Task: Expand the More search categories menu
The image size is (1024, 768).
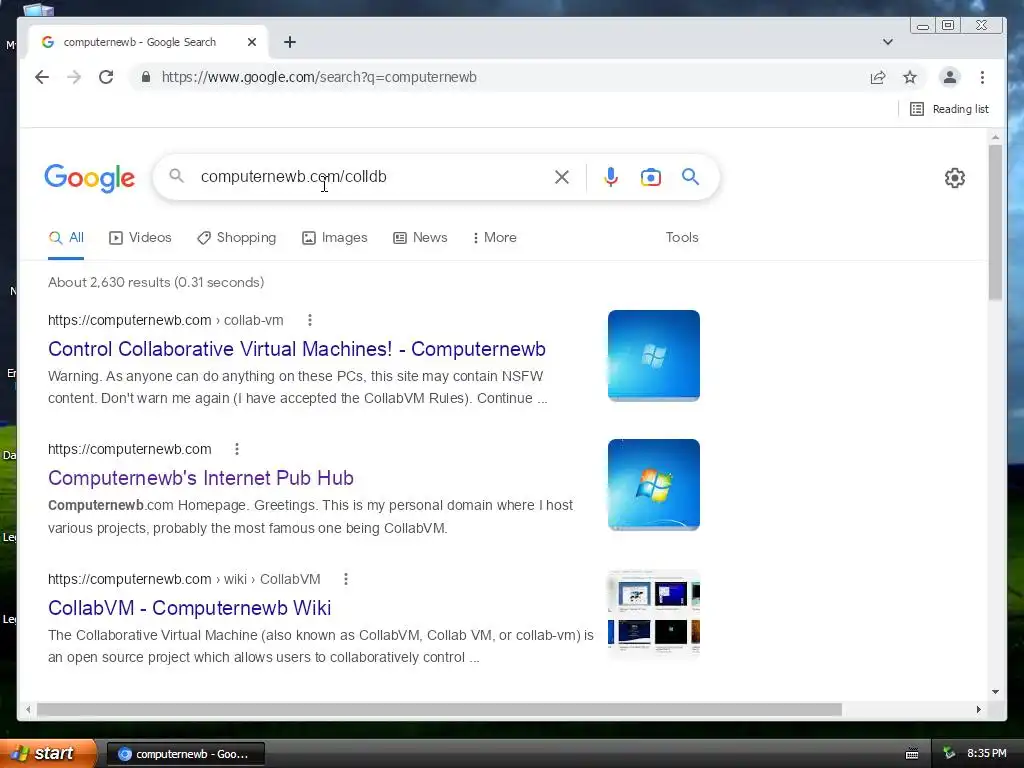Action: tap(494, 238)
